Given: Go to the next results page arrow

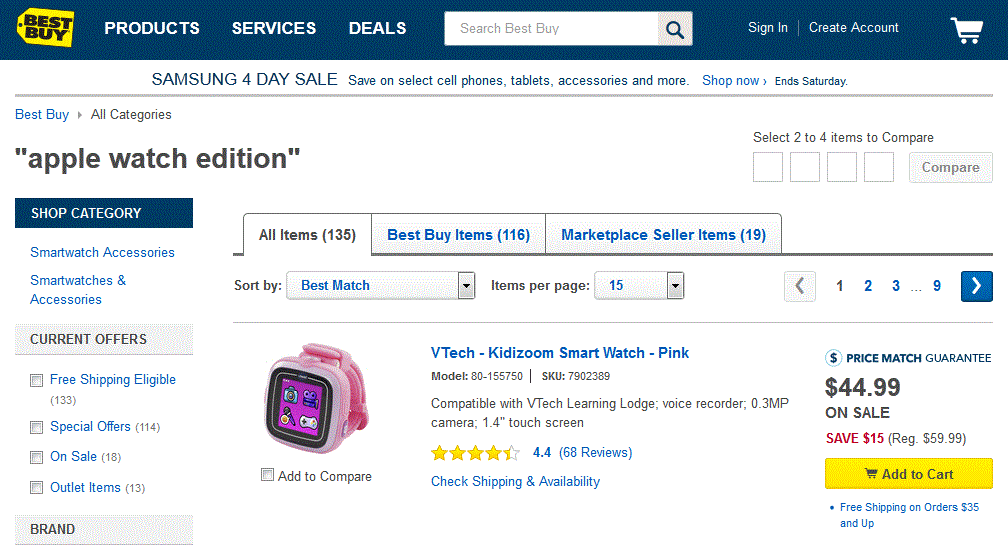Looking at the screenshot, I should [x=976, y=286].
